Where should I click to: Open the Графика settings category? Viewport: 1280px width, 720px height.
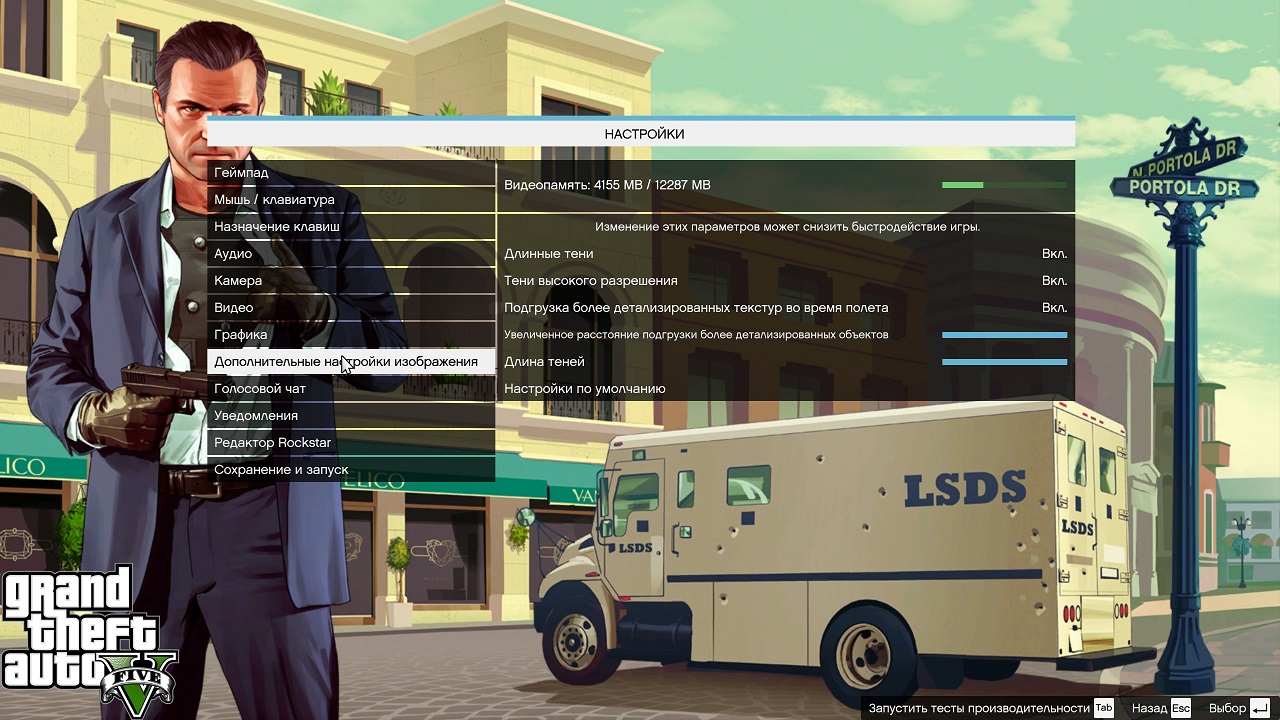351,335
